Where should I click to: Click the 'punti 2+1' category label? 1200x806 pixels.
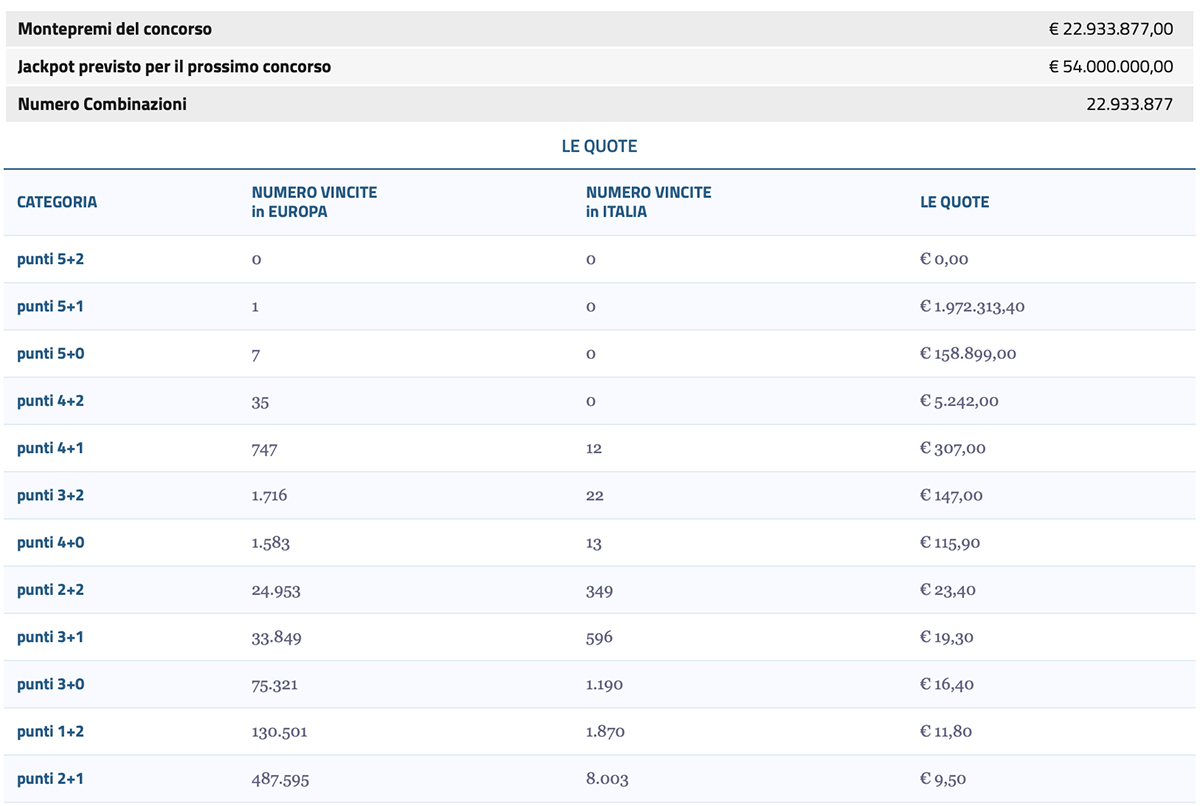(x=50, y=778)
